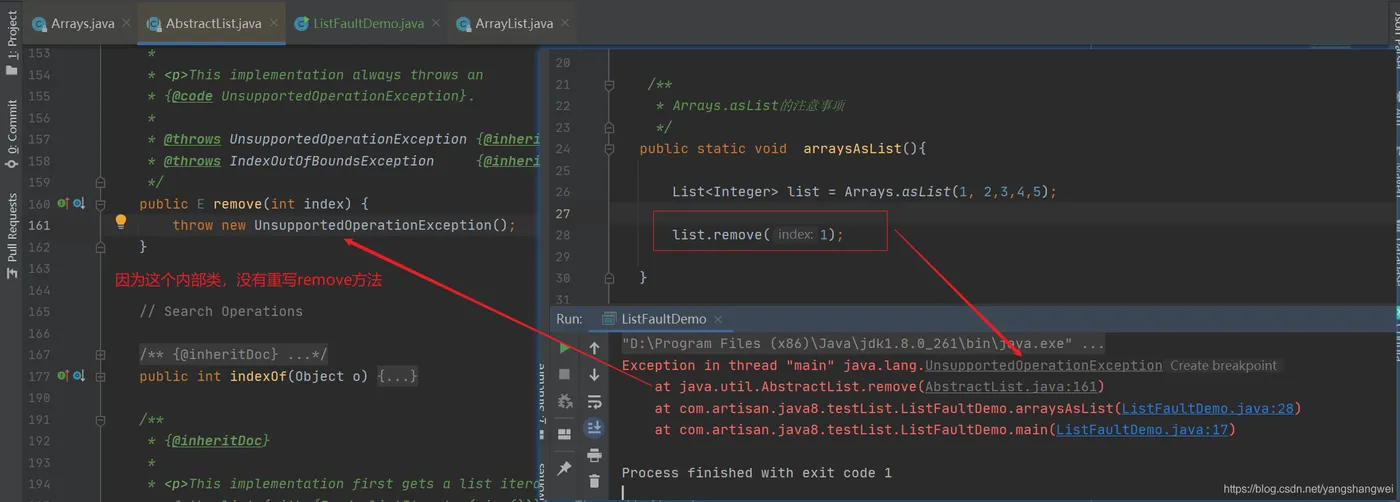This screenshot has height=502, width=1400.
Task: Close the ListFaultDemo.java editor tab
Action: pos(435,23)
